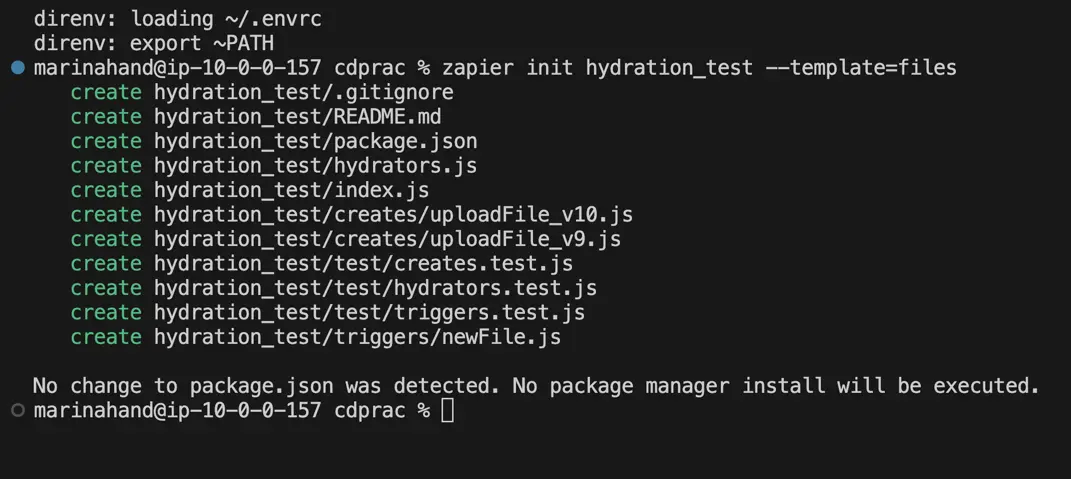The image size is (1071, 479).
Task: Open hydration_test/index.js file path
Action: 292,190
